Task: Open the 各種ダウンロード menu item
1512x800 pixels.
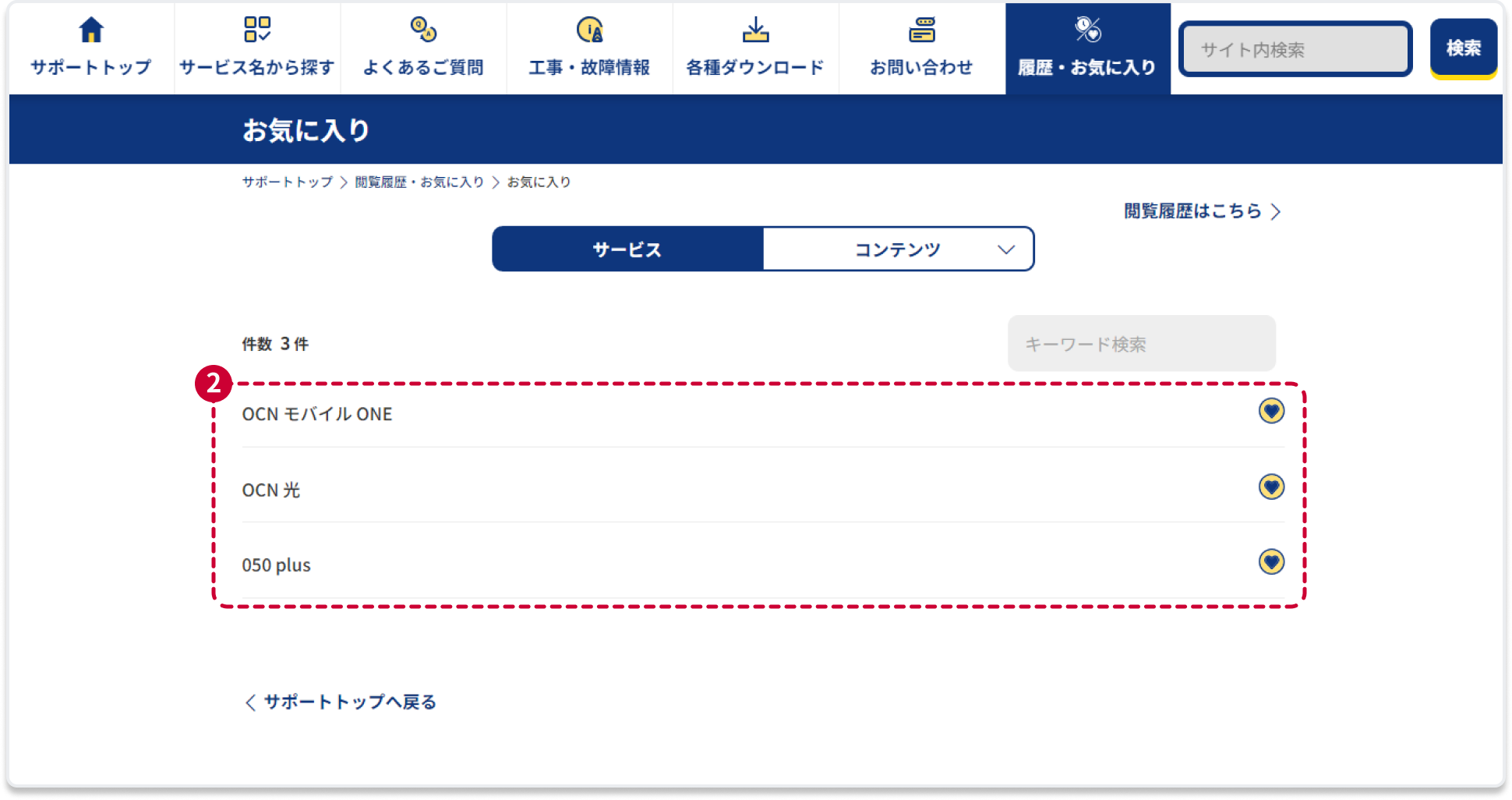Action: point(755,67)
